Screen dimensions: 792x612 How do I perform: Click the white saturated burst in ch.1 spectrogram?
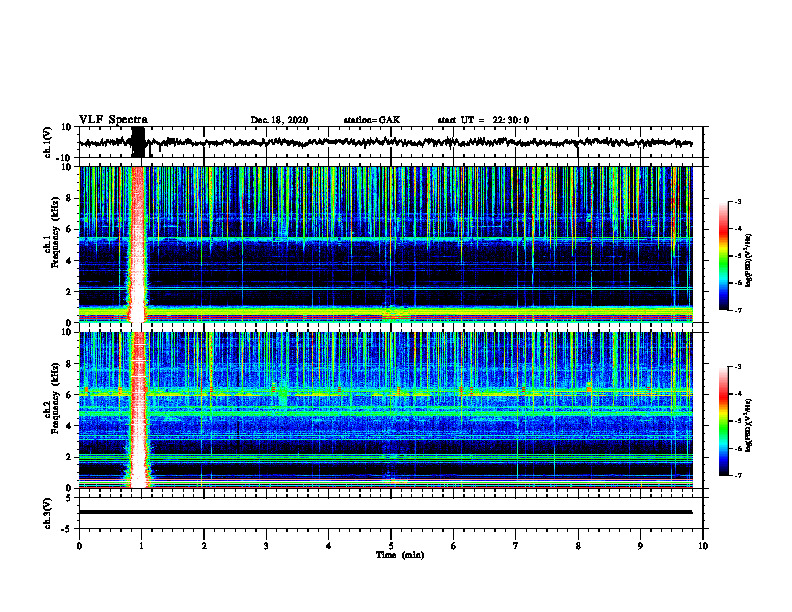coord(137,245)
